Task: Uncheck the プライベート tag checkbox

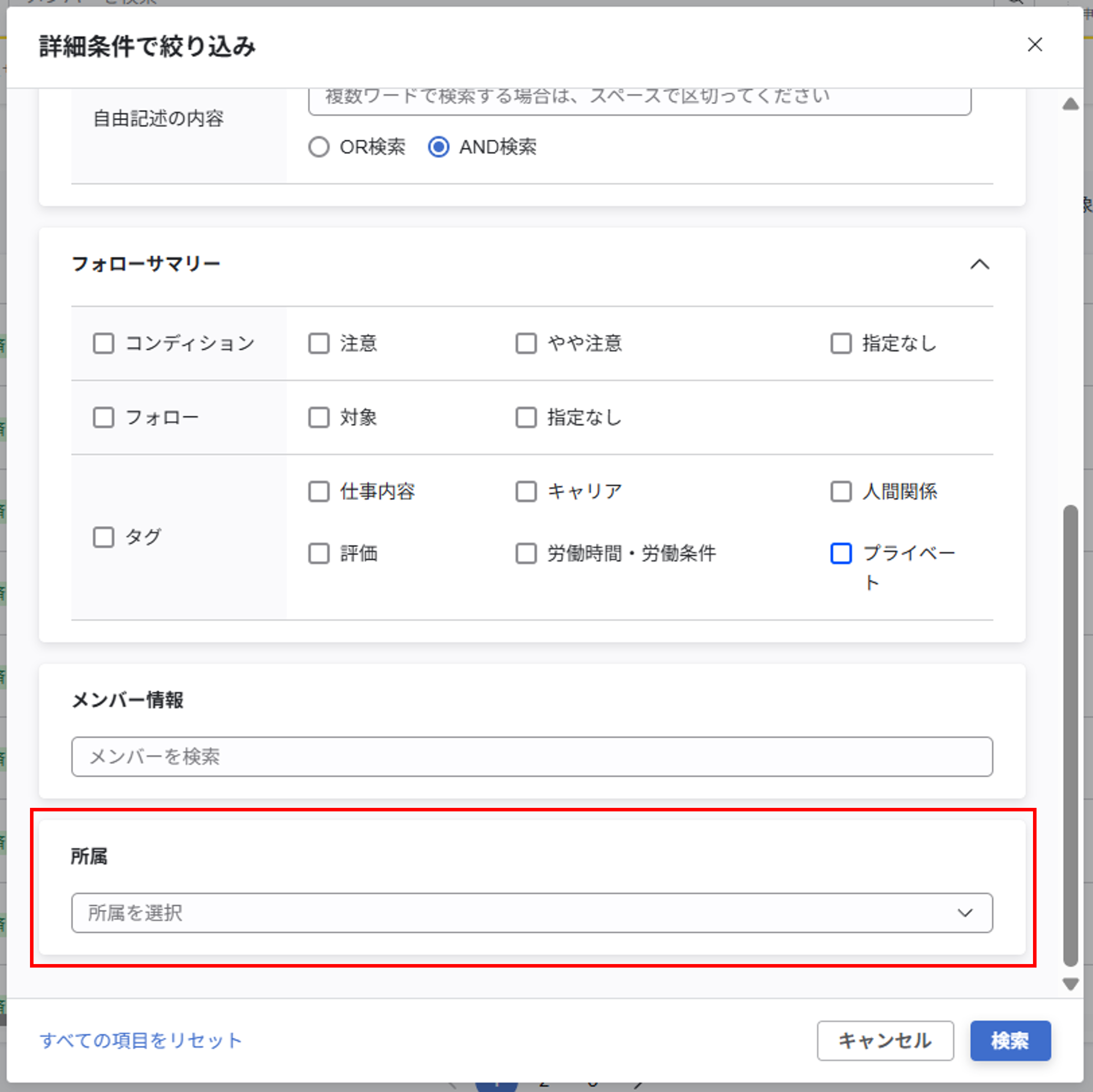Action: 841,554
